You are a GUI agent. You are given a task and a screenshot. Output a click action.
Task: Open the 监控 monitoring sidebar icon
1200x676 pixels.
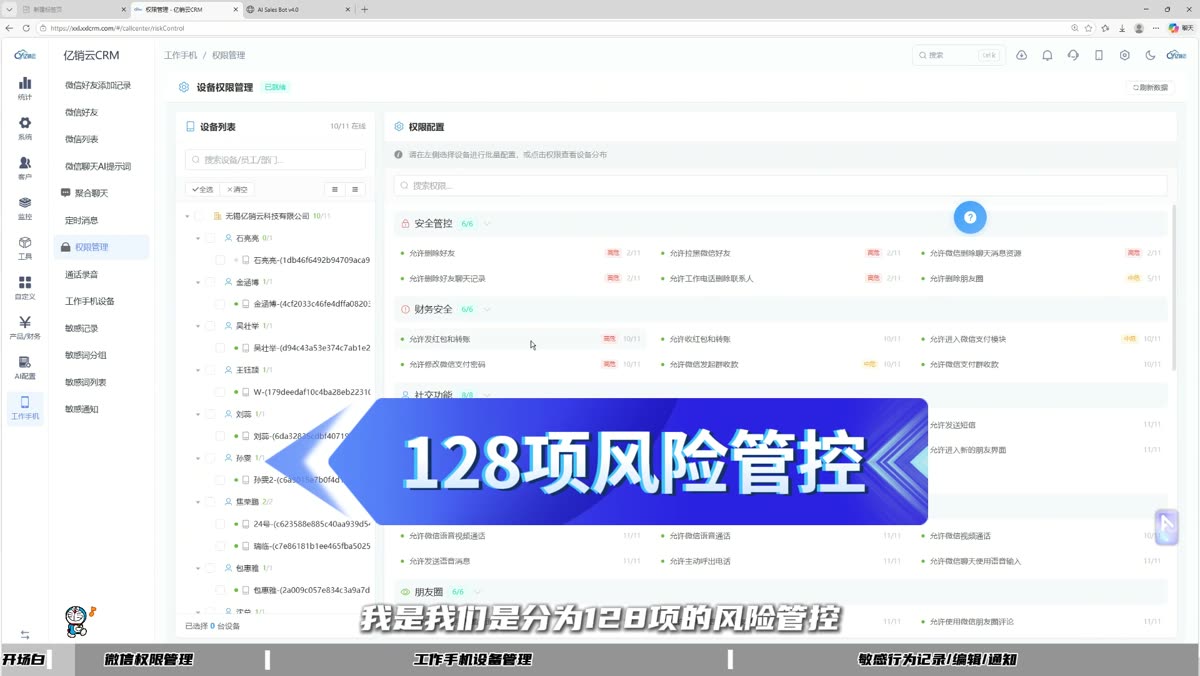(25, 208)
